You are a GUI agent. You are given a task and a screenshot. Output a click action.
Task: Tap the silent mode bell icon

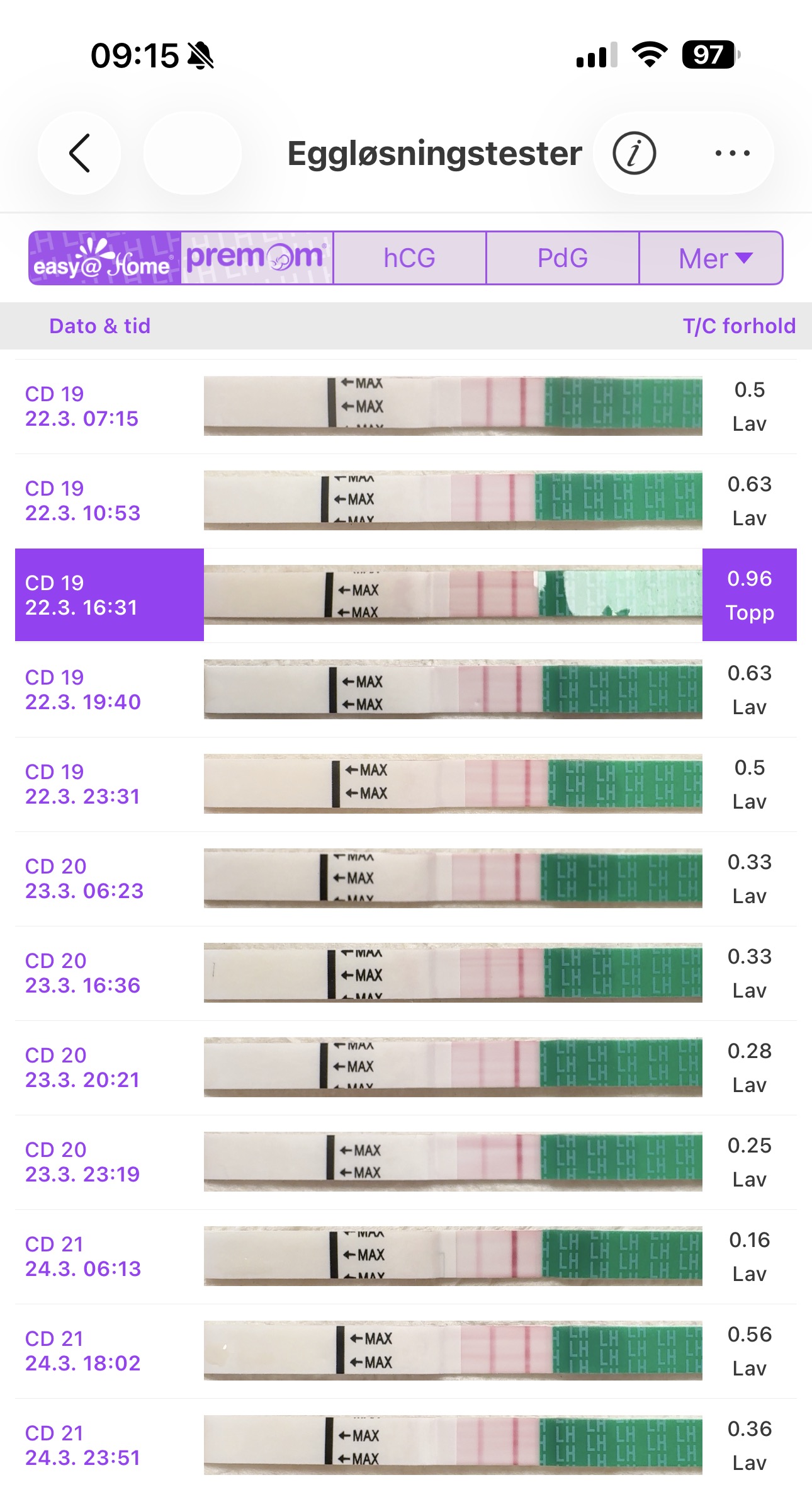[201, 55]
